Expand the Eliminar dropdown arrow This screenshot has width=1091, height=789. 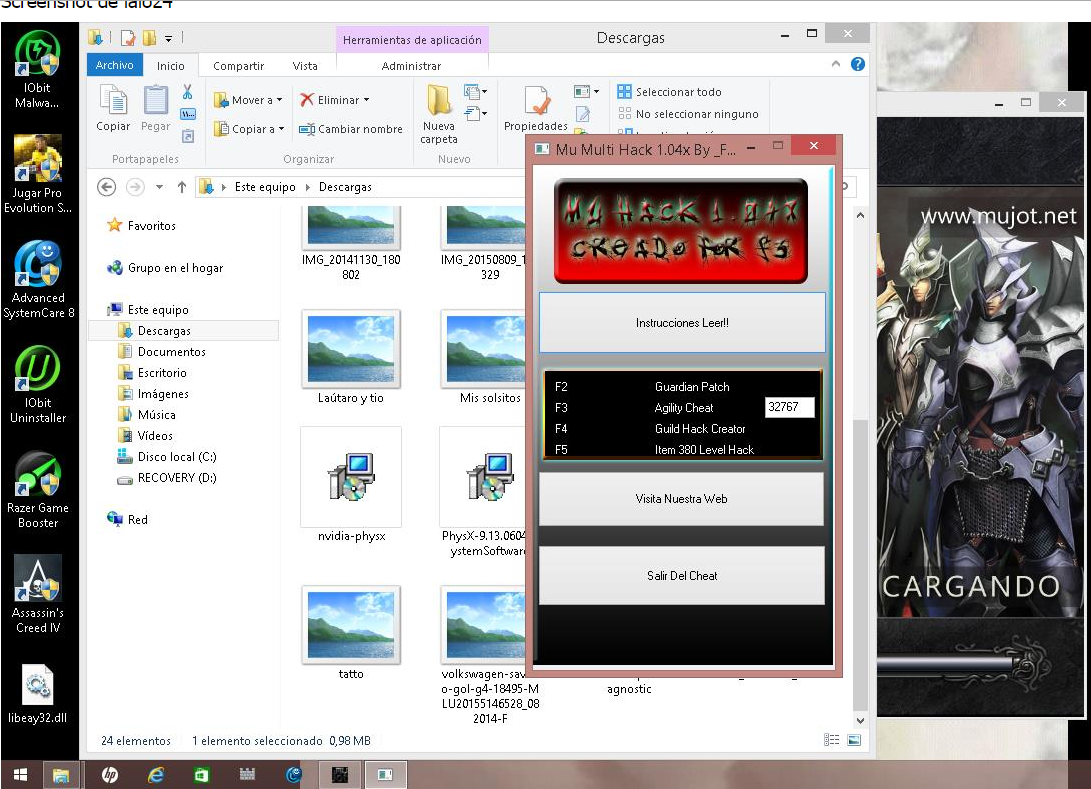[366, 100]
